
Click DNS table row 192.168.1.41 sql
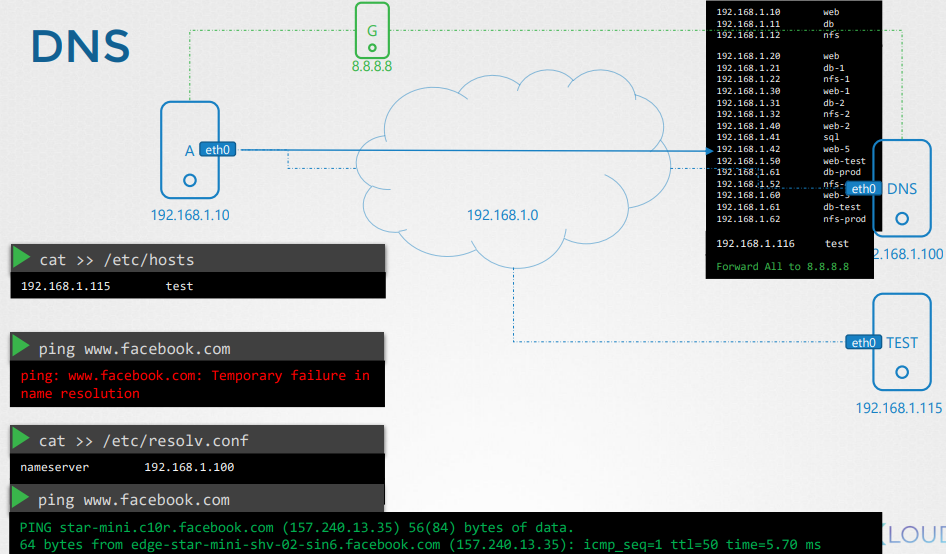[x=778, y=137]
